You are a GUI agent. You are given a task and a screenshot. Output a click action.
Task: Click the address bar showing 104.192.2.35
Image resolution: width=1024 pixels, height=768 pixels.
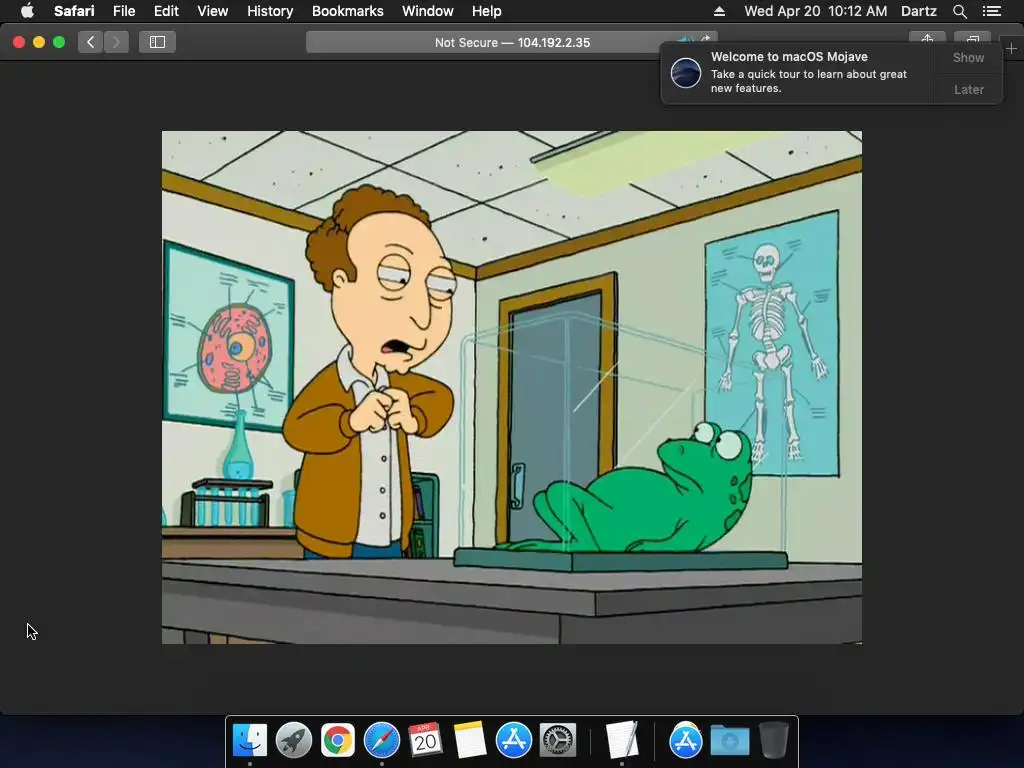[x=512, y=42]
